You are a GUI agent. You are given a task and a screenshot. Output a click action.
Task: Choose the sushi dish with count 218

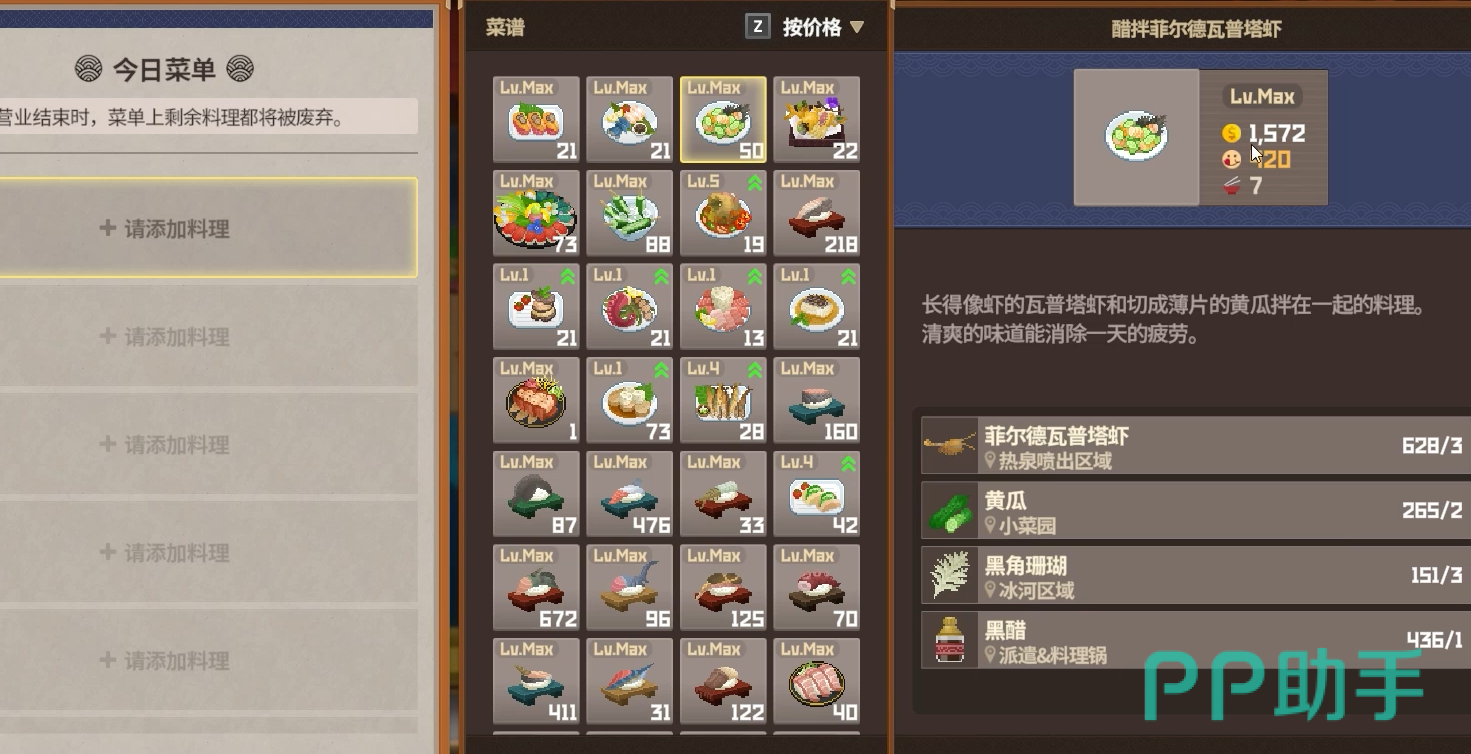[x=816, y=213]
